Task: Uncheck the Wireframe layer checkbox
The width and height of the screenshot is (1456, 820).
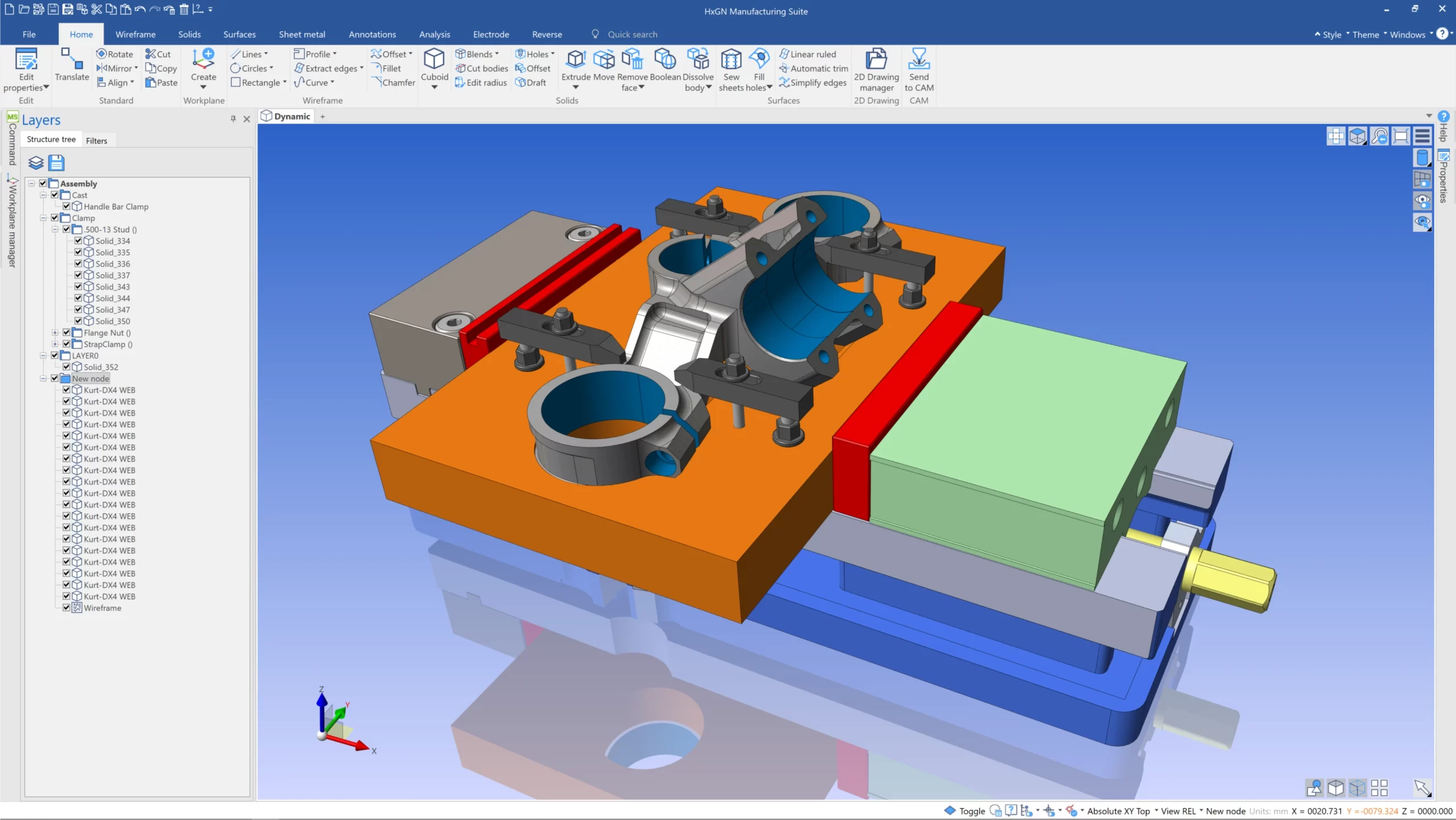Action: click(x=67, y=607)
